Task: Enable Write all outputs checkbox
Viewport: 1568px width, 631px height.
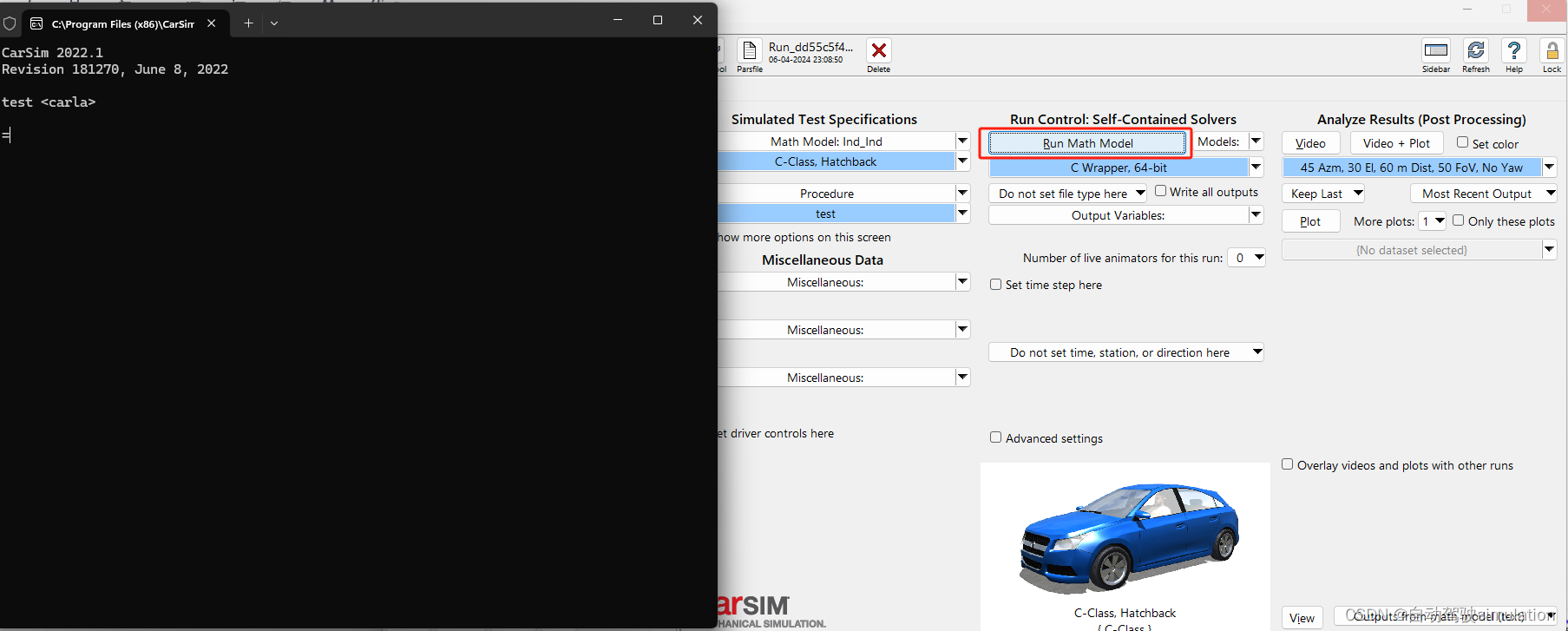Action: [1160, 191]
